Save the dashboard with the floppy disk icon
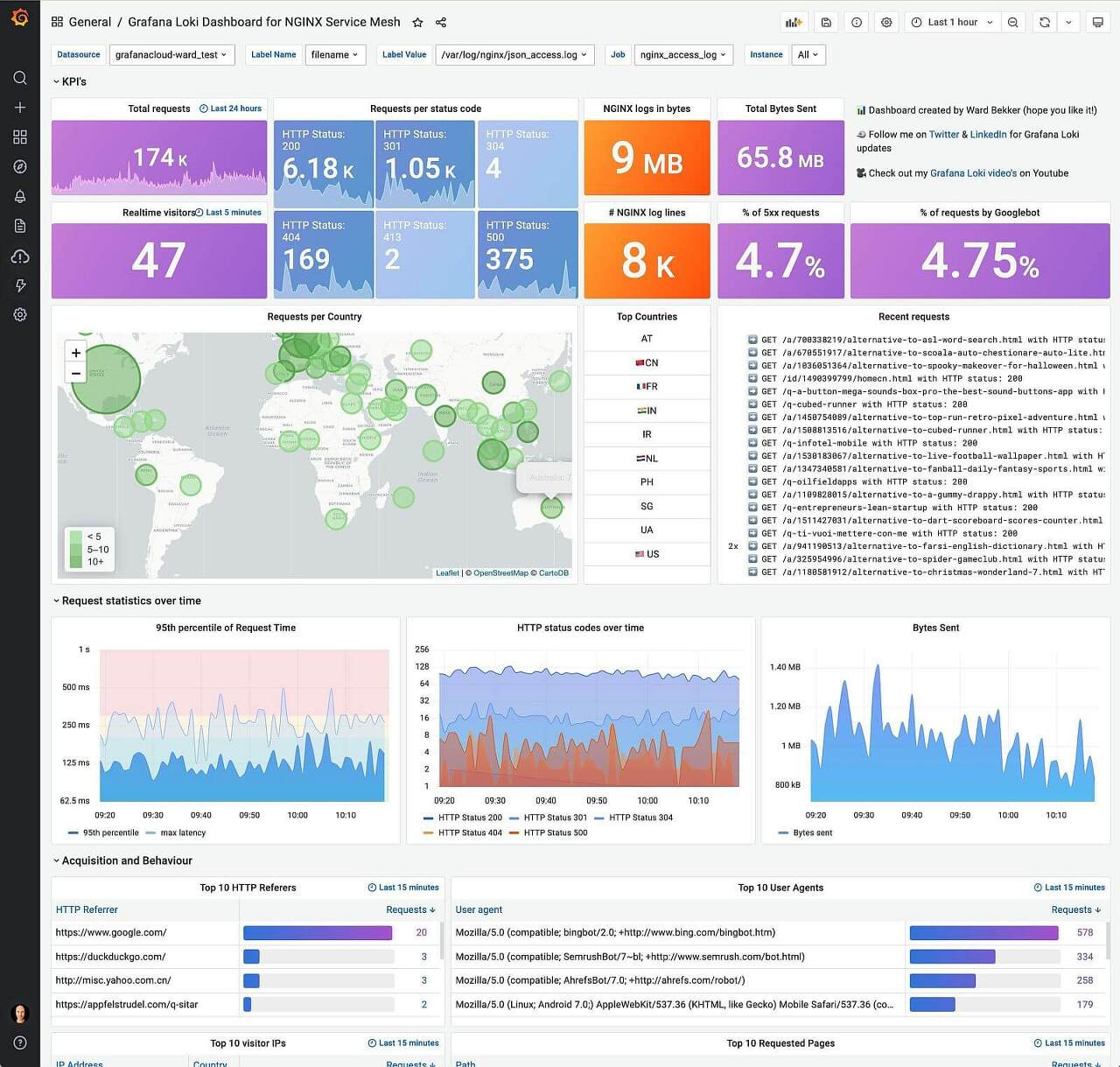 click(x=826, y=22)
